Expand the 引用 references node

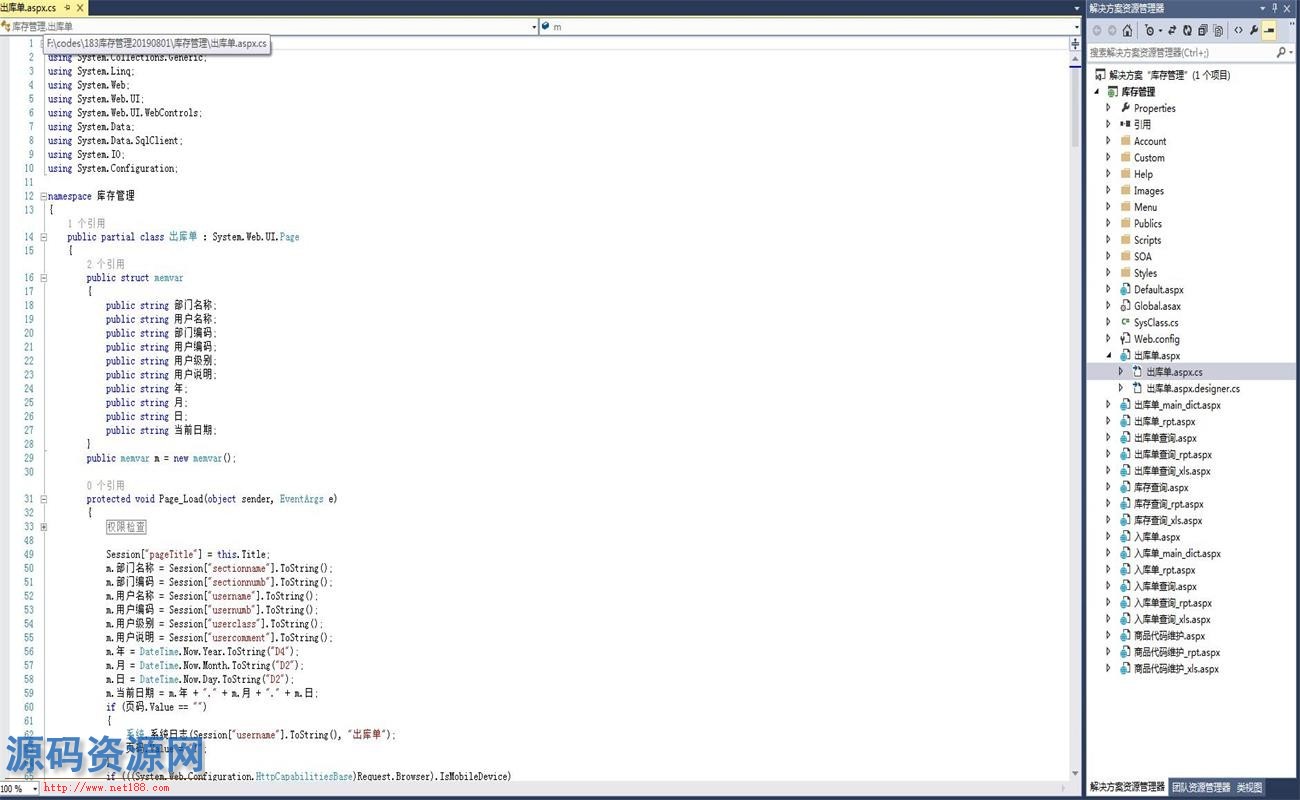[1108, 125]
